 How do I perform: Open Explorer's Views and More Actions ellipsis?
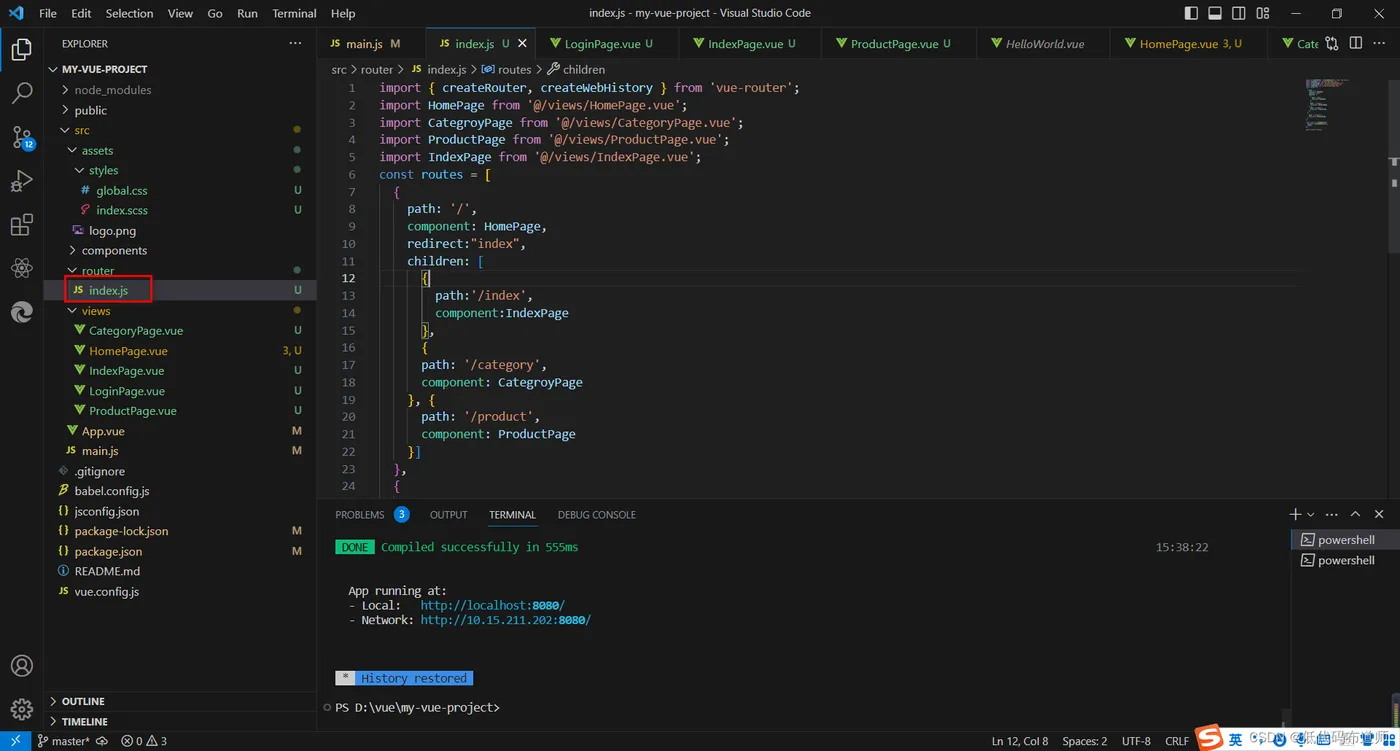295,44
